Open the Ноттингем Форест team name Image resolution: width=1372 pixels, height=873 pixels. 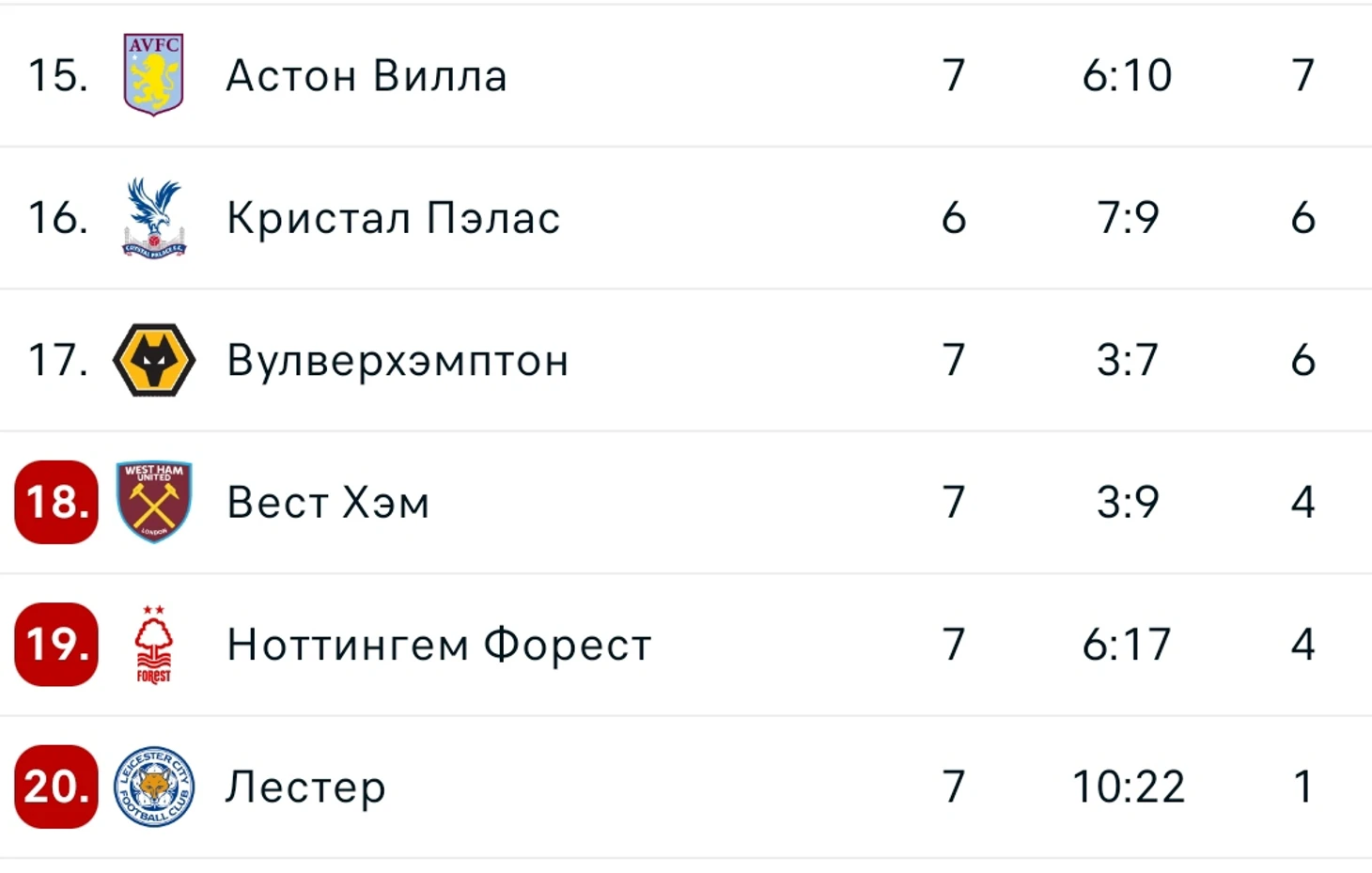(439, 645)
